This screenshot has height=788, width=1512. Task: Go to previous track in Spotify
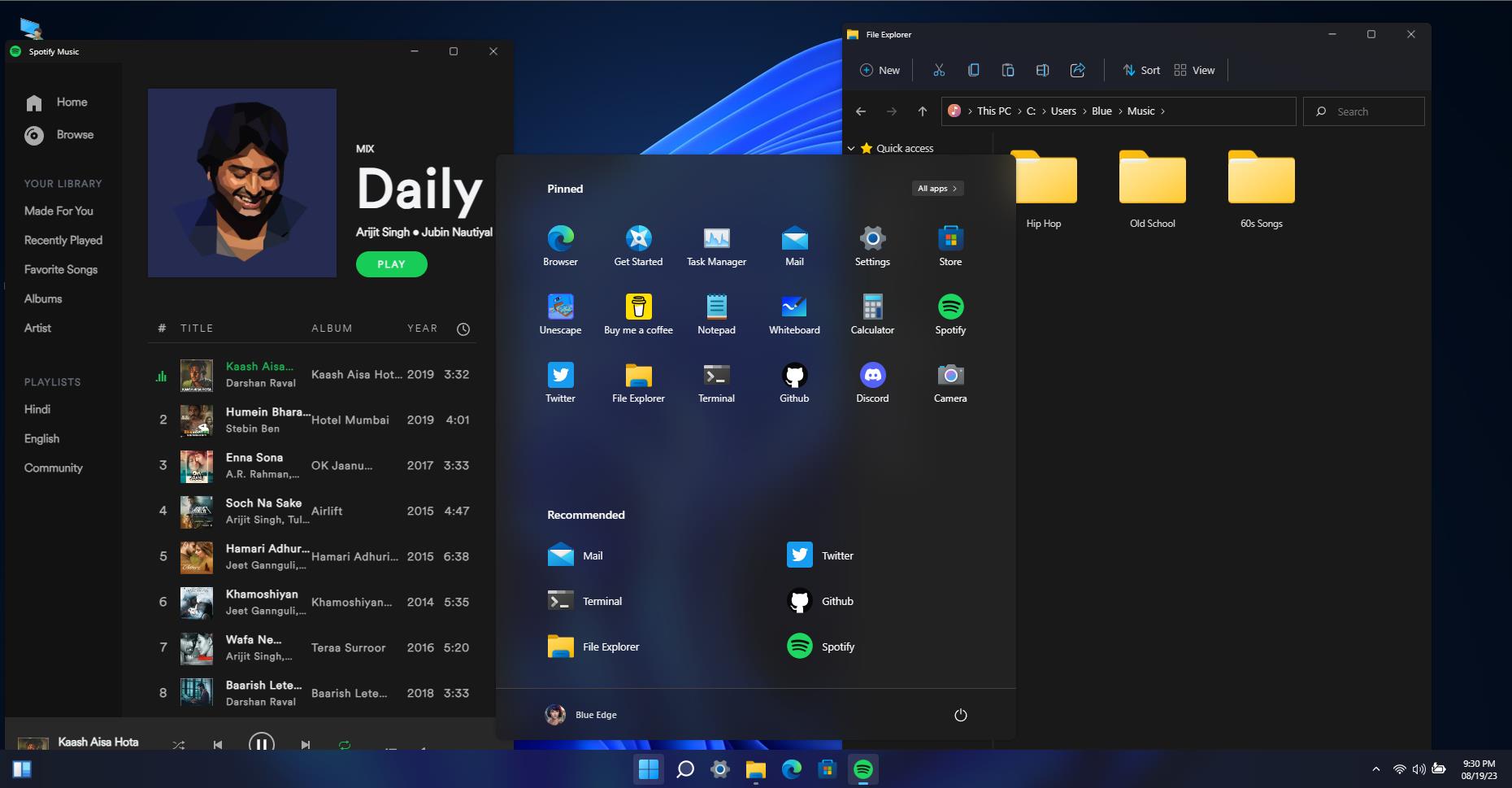217,744
